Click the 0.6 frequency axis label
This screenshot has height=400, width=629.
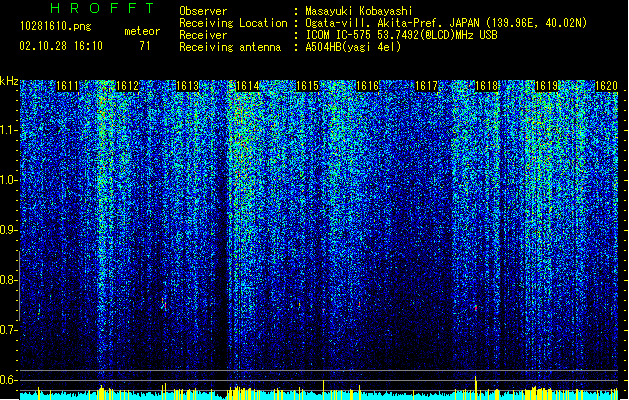pos(8,380)
